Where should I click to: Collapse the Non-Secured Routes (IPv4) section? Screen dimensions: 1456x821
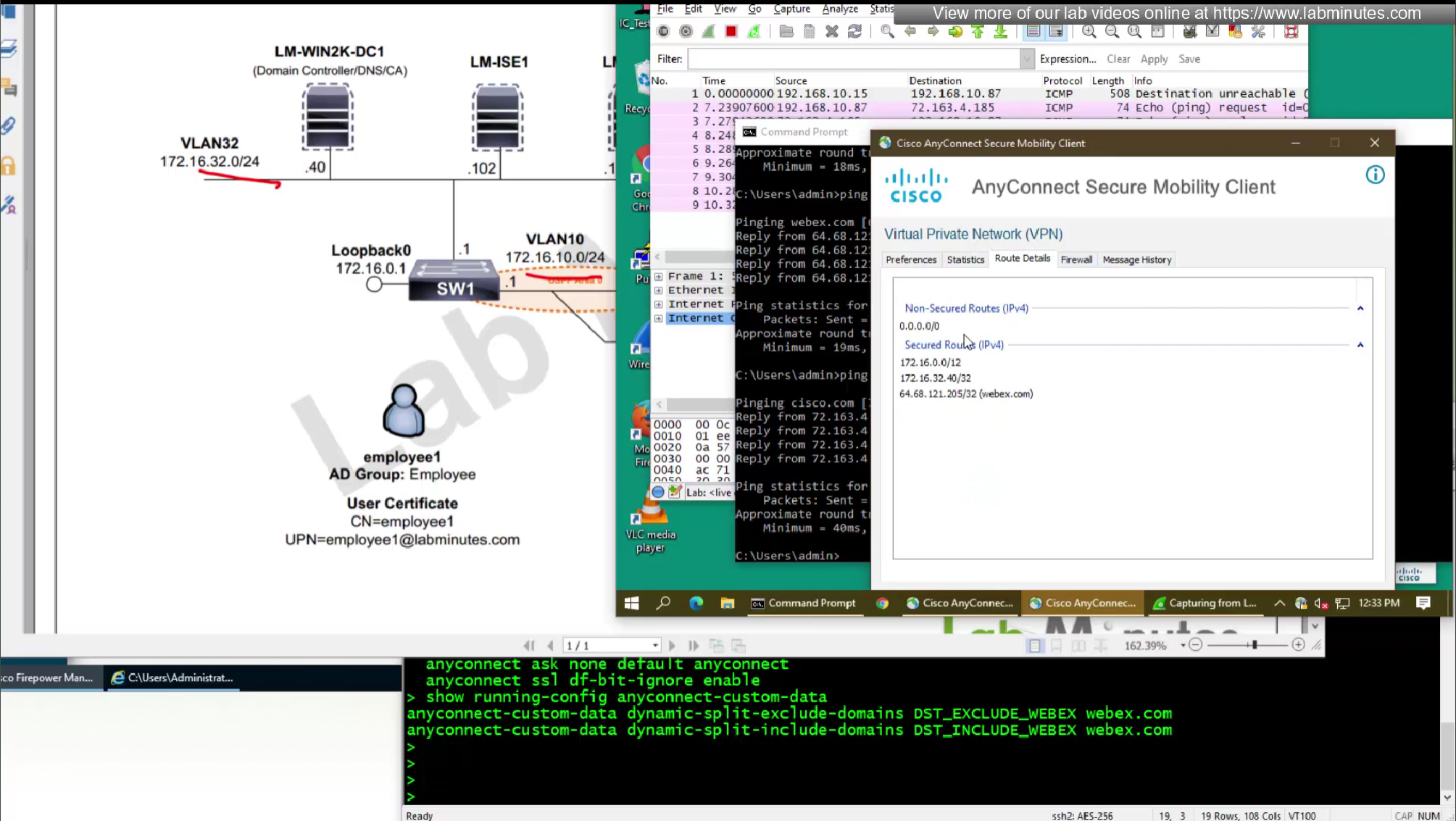pos(1360,309)
